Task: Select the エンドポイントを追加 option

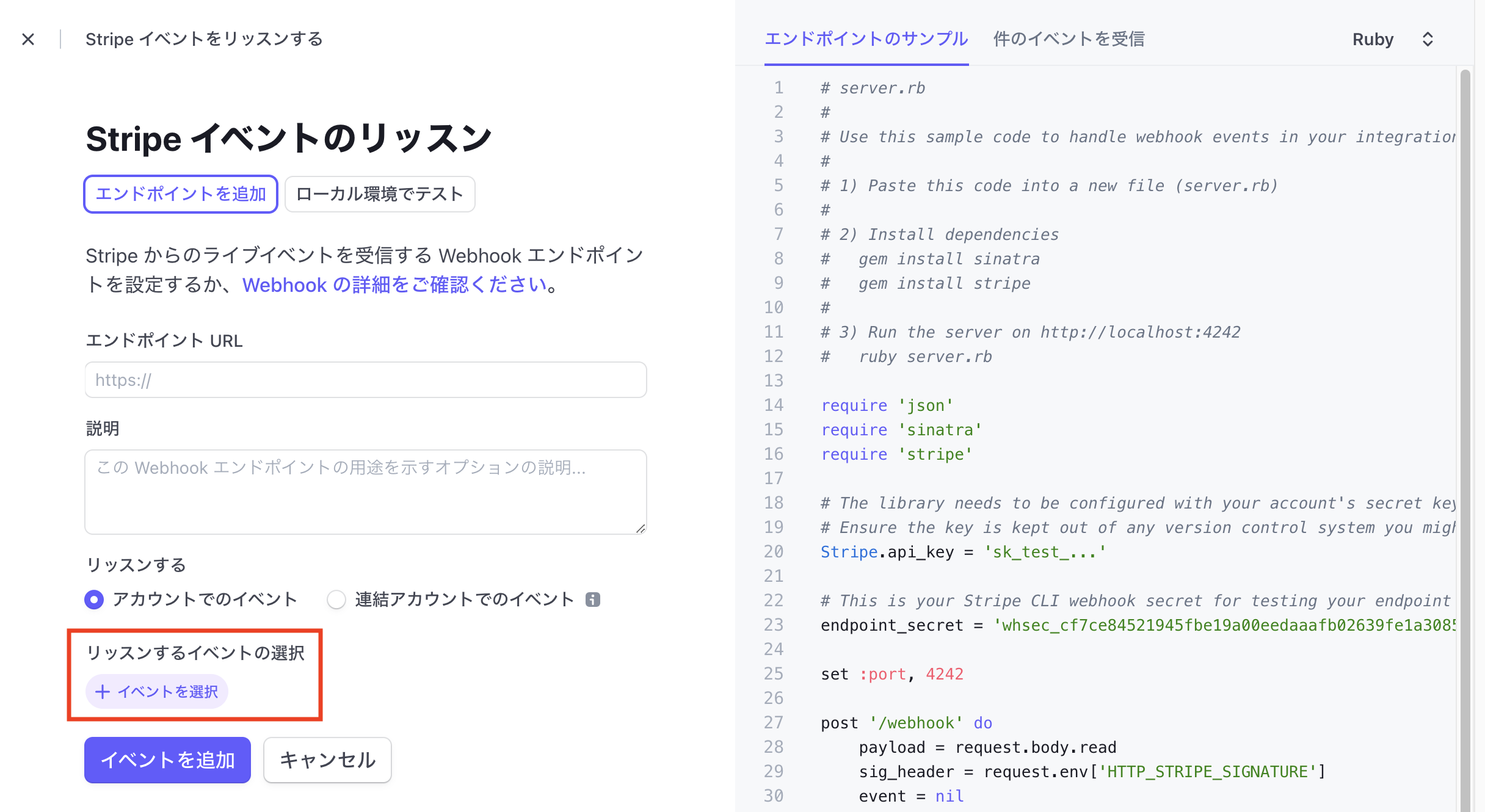Action: pyautogui.click(x=181, y=194)
